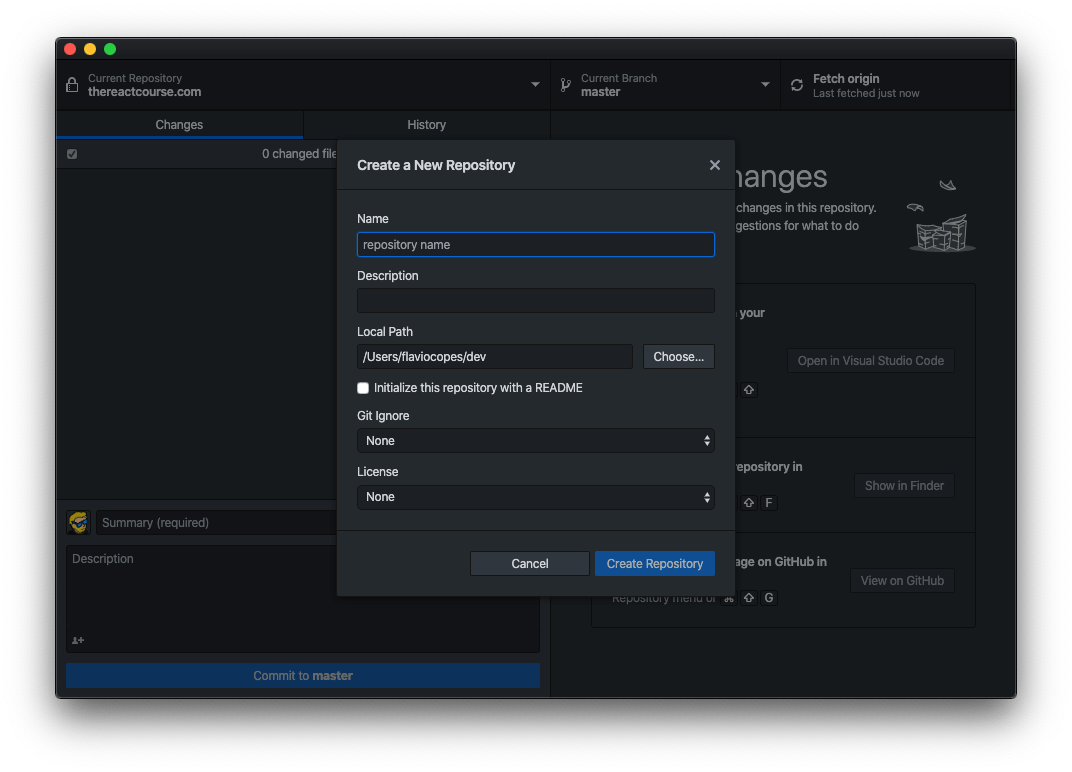Click the add co-authors icon in Description box
Viewport: 1072px width, 772px height.
[78, 640]
